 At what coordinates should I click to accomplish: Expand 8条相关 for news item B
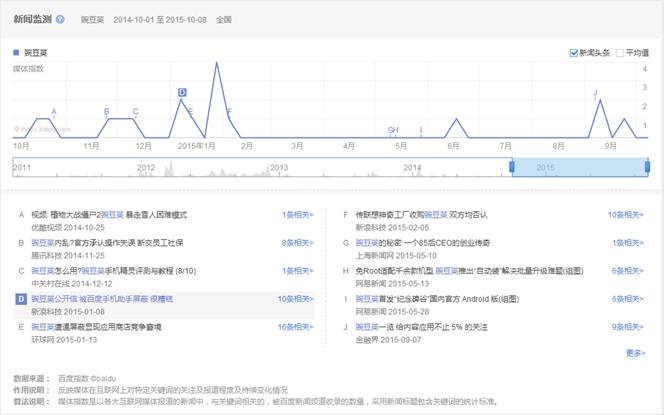point(297,243)
